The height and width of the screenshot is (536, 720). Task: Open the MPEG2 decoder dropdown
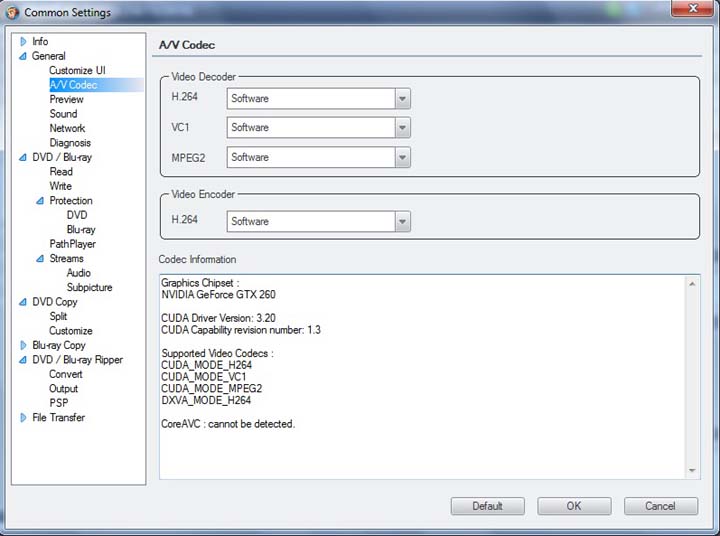coord(402,157)
